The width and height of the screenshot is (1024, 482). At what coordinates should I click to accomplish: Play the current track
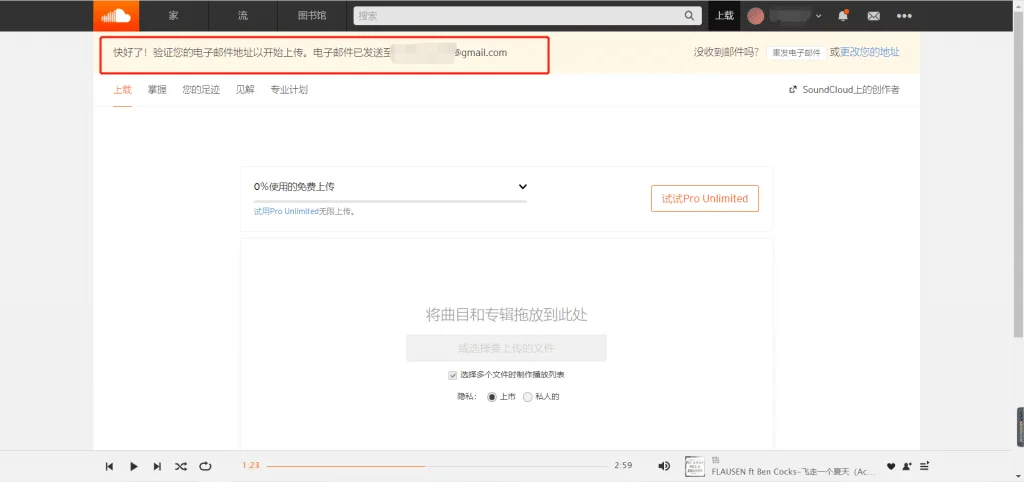pos(134,466)
